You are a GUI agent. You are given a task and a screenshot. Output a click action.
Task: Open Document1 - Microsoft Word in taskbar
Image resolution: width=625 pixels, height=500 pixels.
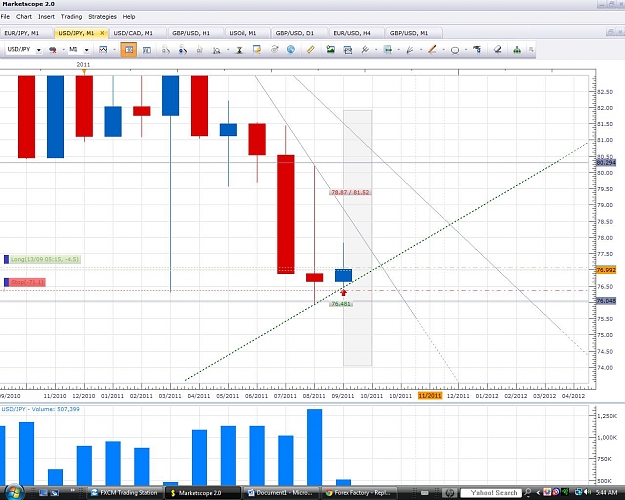pyautogui.click(x=283, y=493)
